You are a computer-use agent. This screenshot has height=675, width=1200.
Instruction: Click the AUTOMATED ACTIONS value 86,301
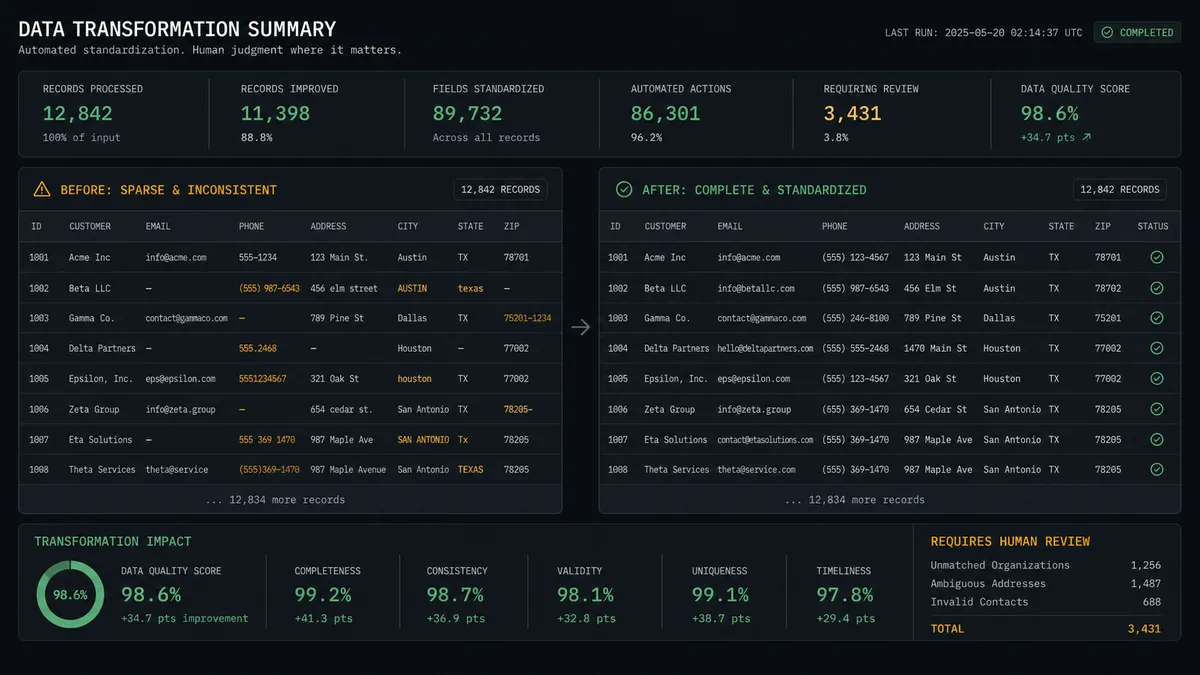666,113
